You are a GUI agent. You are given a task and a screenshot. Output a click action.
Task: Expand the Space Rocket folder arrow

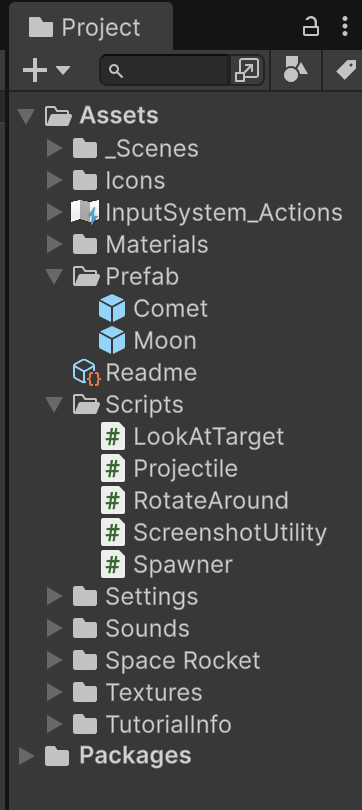tap(54, 661)
